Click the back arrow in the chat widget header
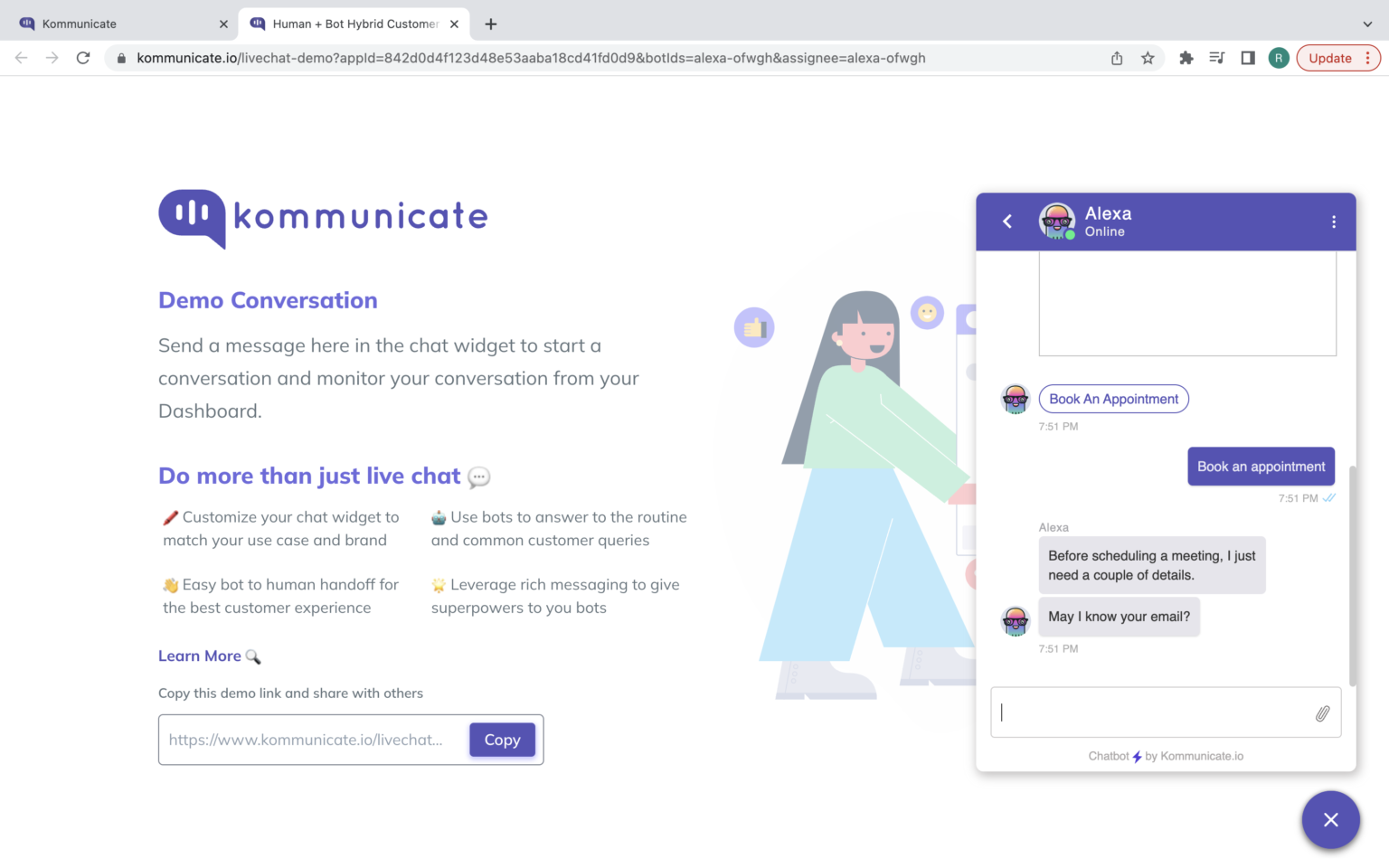The image size is (1389, 868). coord(1006,221)
